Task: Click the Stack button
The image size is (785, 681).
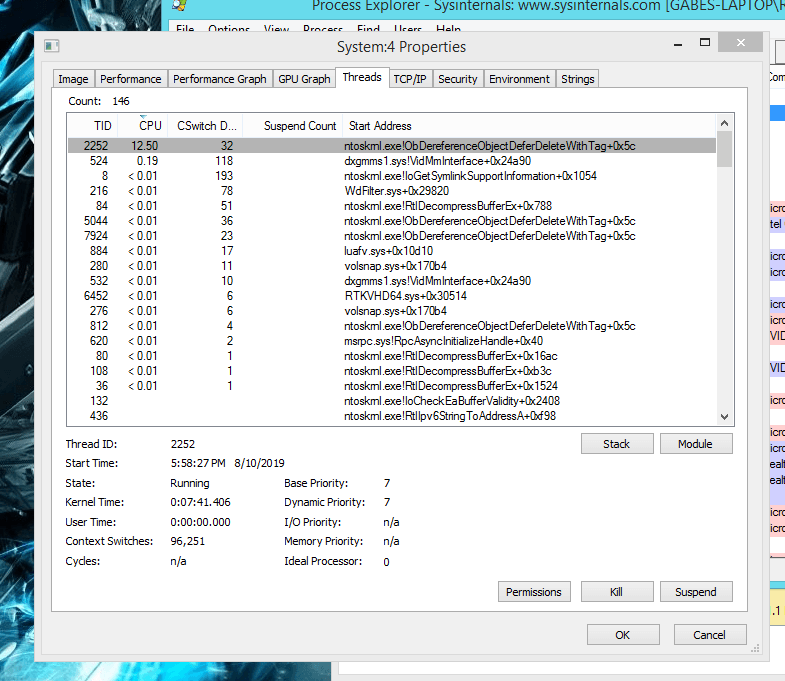Action: pyautogui.click(x=617, y=444)
